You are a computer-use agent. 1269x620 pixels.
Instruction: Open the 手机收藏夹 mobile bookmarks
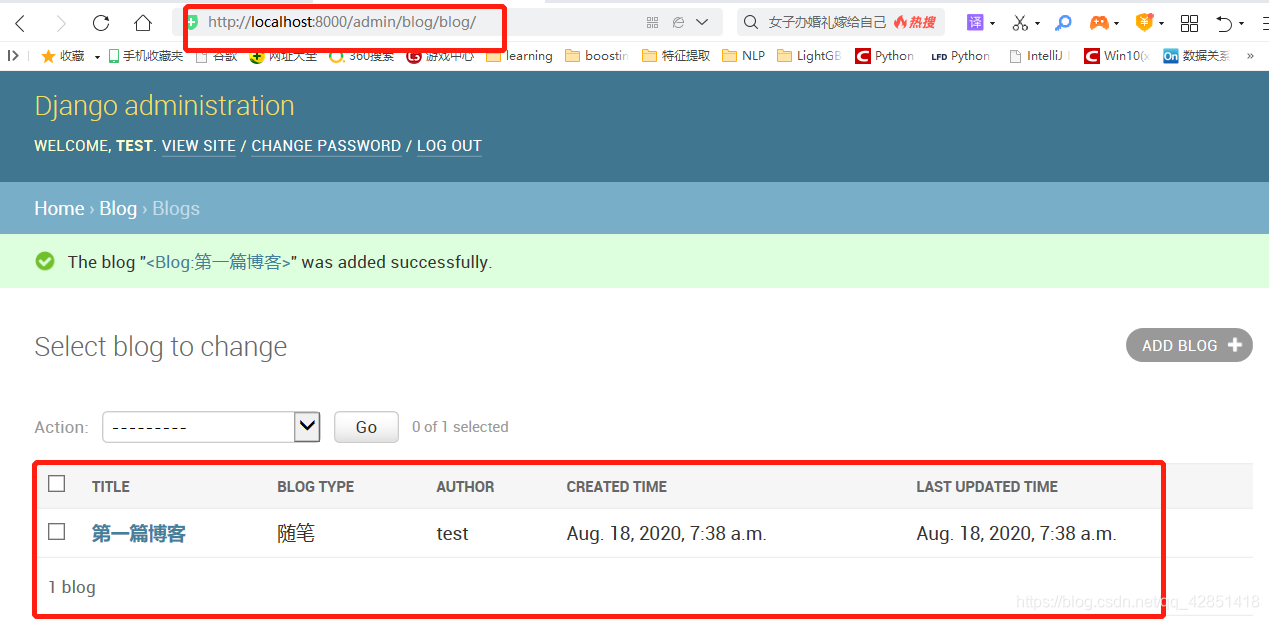(146, 56)
